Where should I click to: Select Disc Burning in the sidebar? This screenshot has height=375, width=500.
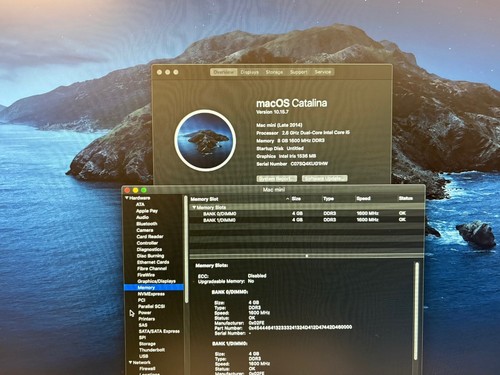[150, 256]
